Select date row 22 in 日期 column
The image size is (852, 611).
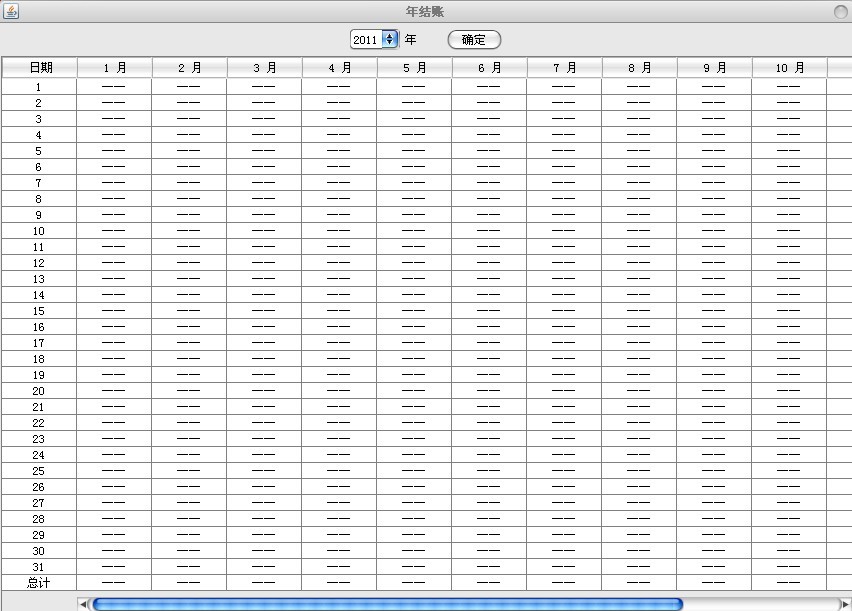pyautogui.click(x=39, y=423)
